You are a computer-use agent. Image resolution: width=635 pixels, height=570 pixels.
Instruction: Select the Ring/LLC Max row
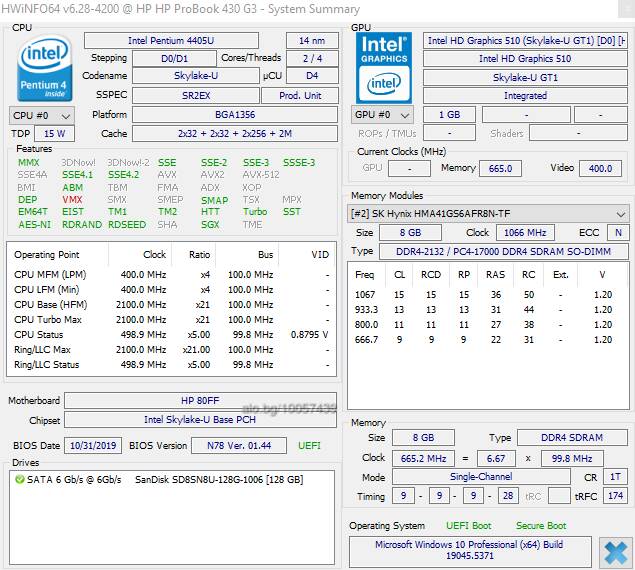pos(171,350)
